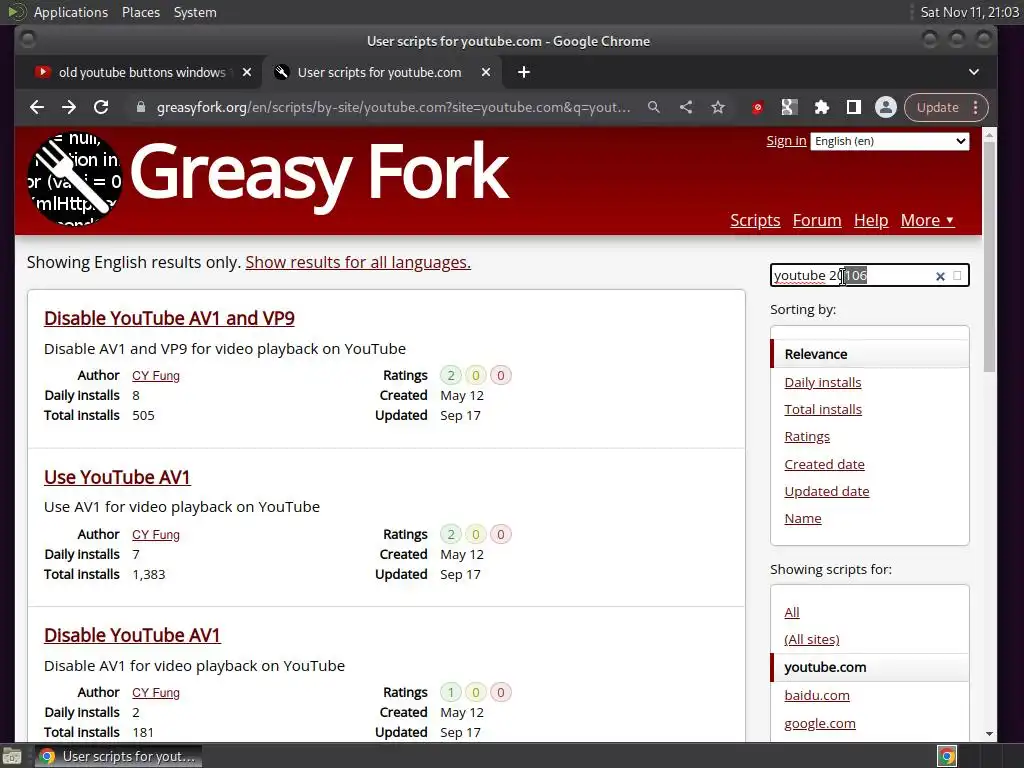
Task: Go to Scripts section
Action: (755, 221)
